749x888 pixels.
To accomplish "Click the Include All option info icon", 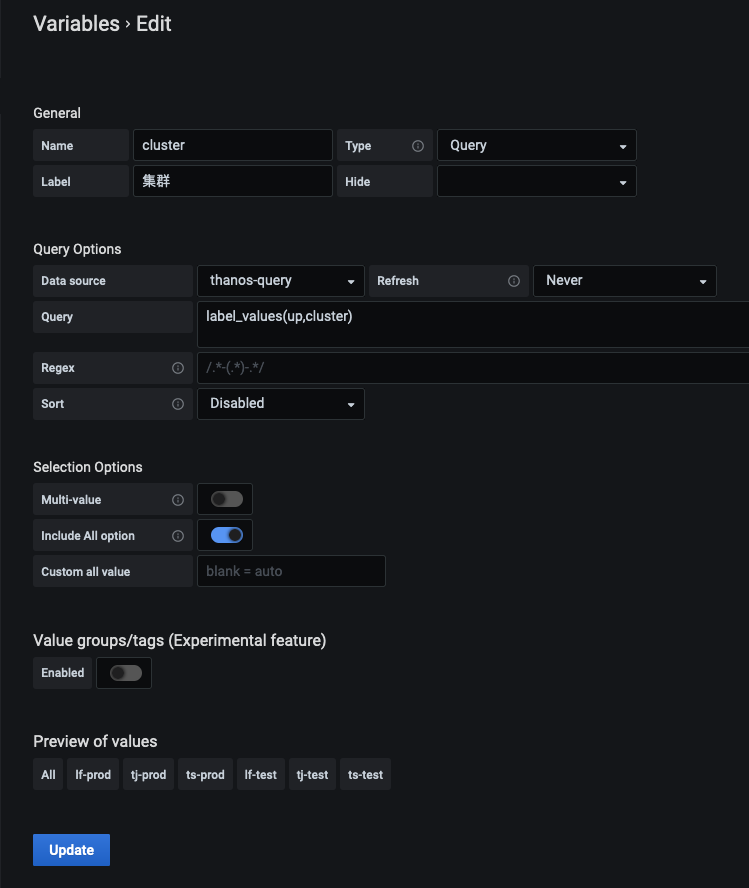I will coord(178,536).
